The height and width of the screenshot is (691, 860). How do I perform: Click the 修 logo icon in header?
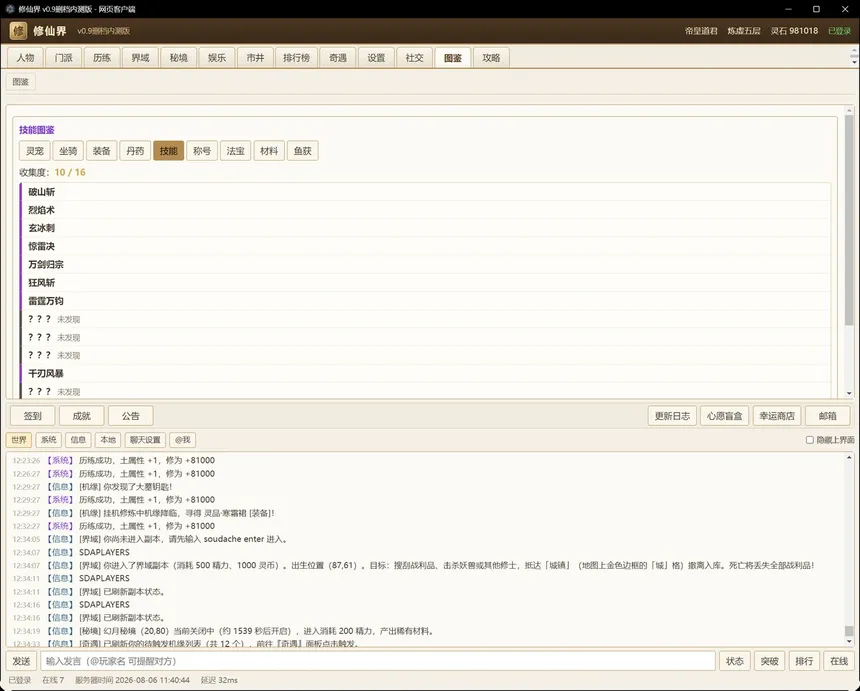point(18,31)
